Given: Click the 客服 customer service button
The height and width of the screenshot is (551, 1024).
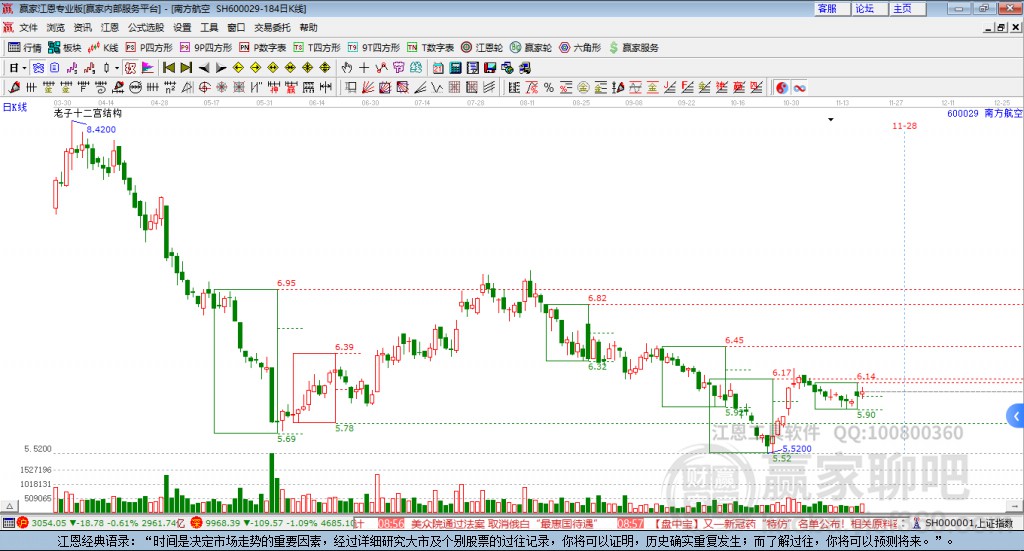Looking at the screenshot, I should [x=831, y=8].
